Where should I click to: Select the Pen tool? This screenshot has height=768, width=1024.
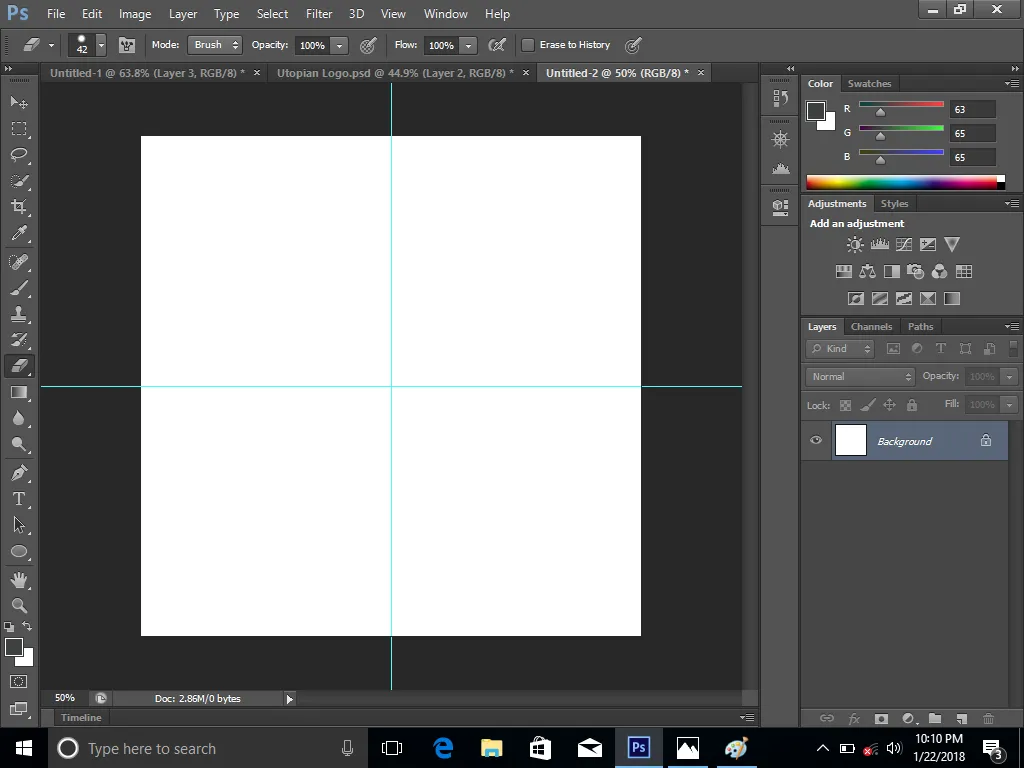19,472
